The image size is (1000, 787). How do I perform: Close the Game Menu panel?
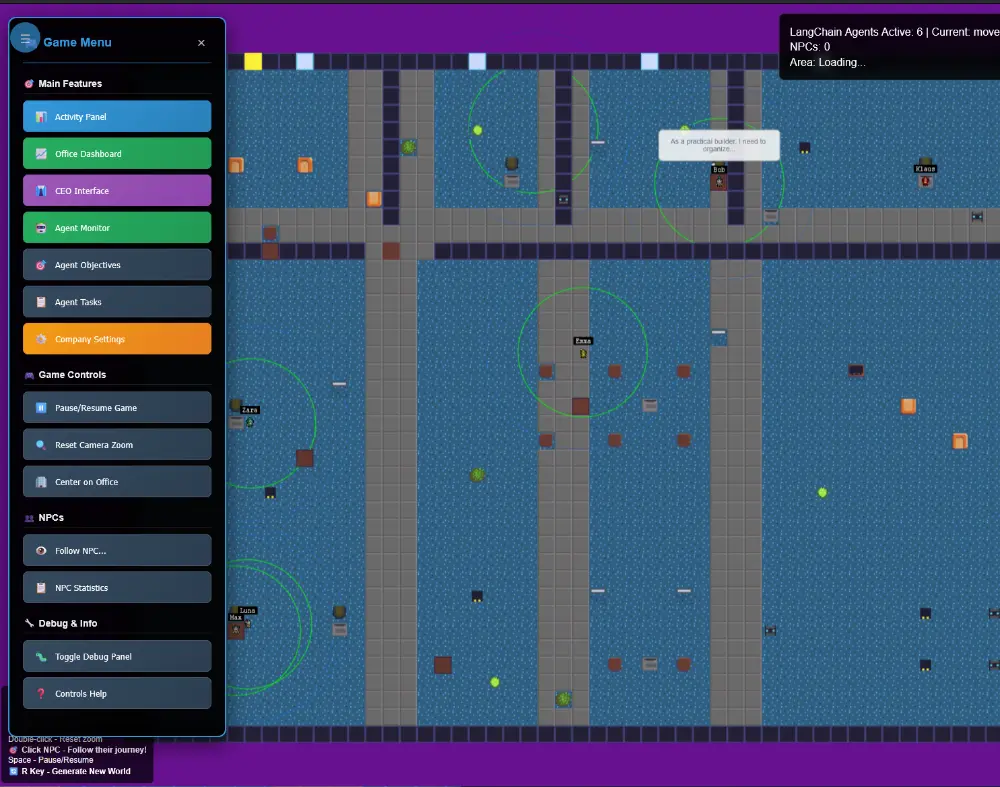202,43
